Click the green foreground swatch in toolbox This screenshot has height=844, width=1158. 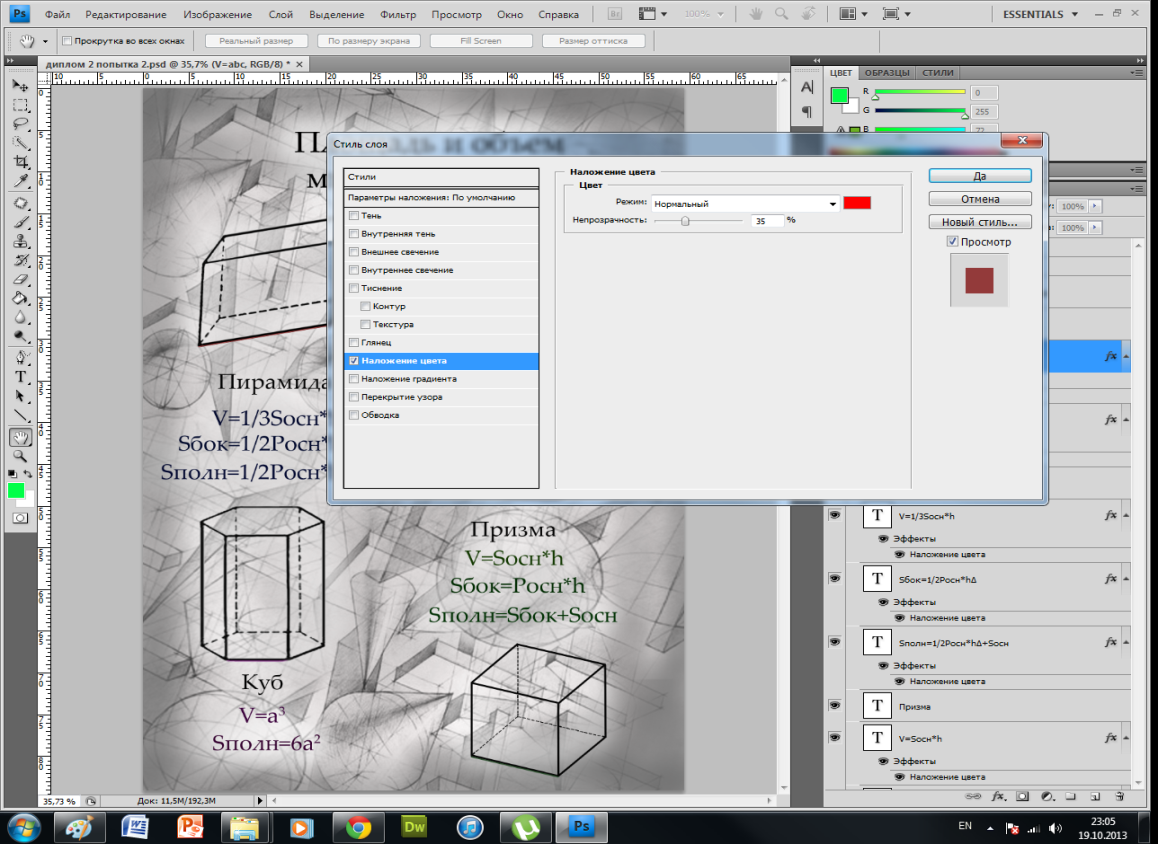click(x=16, y=491)
